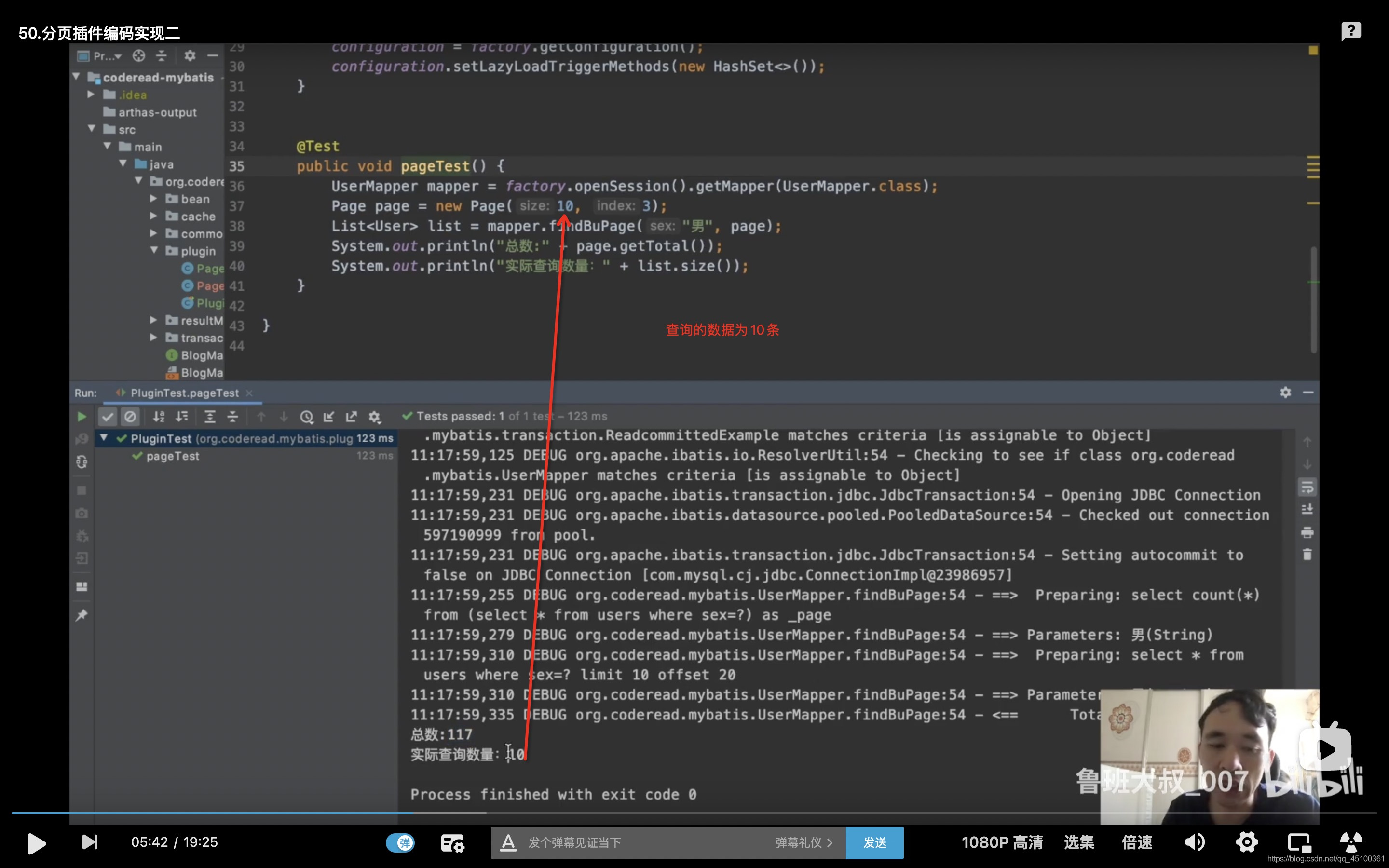1389x868 pixels.
Task: Open the 倍速 playback speed menu
Action: 1137,843
